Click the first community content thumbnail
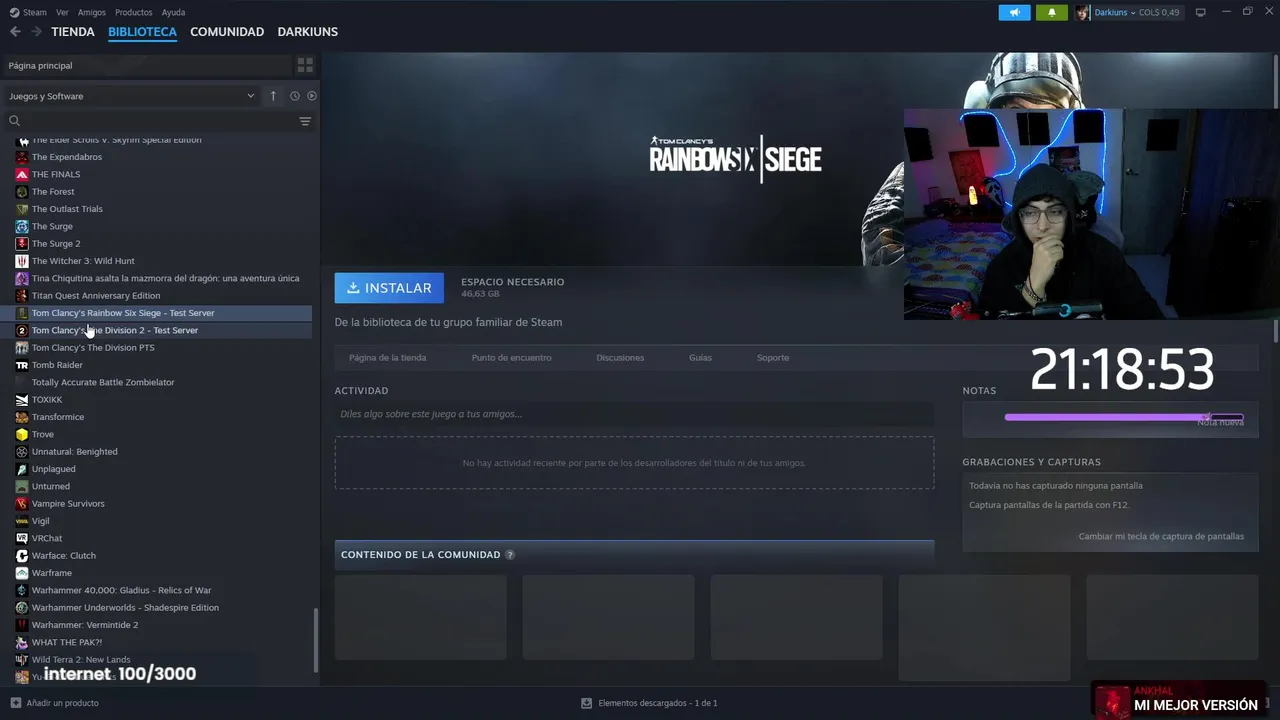Screen dimensions: 1280x720 421,617
